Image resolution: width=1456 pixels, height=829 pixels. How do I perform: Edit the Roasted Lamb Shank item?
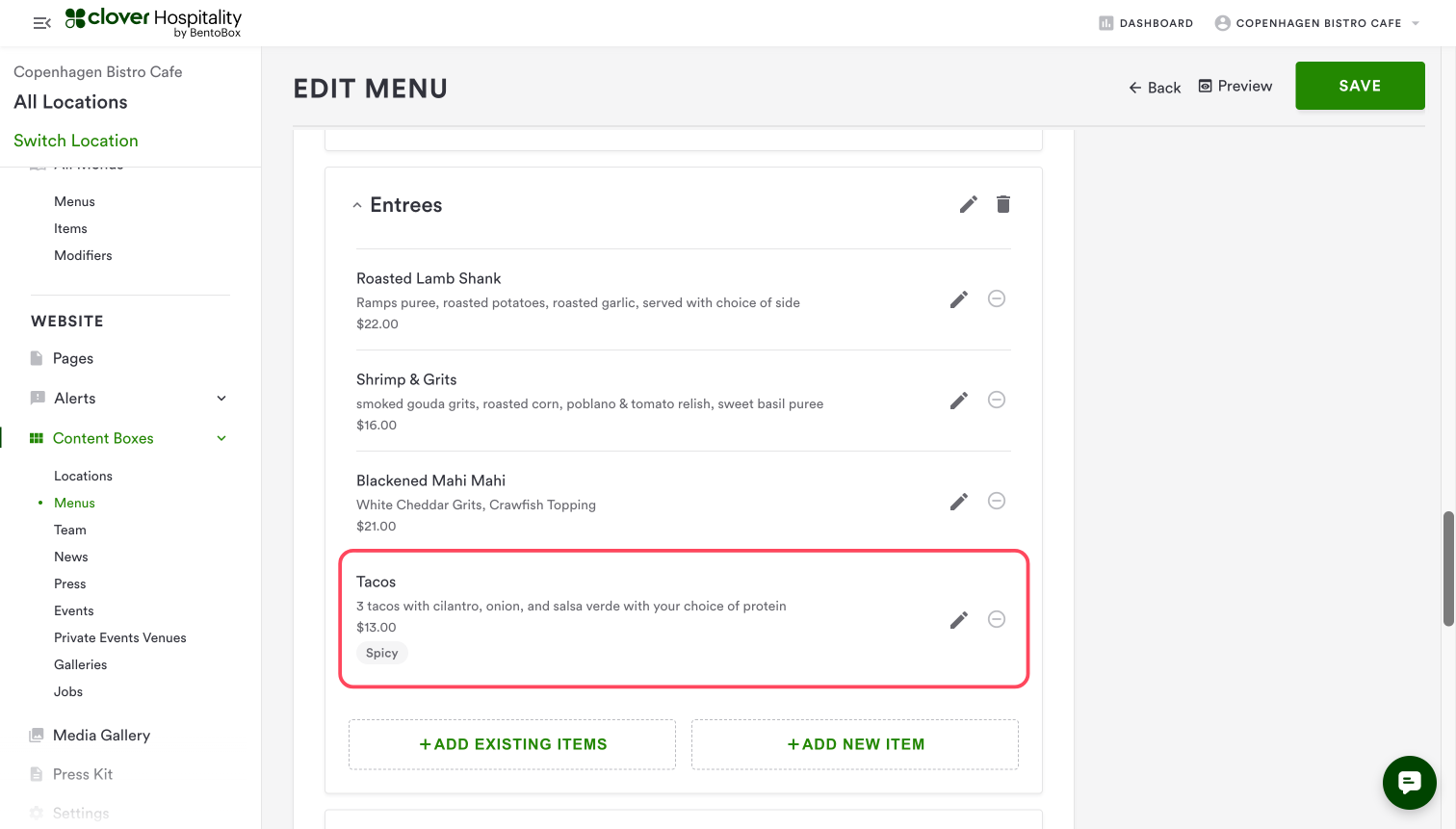tap(958, 299)
